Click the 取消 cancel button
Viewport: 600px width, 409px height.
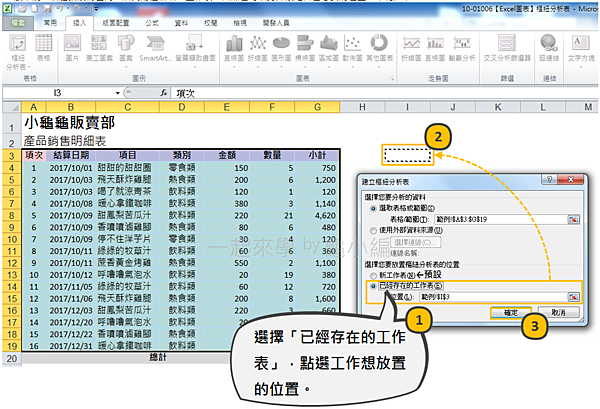tap(558, 313)
